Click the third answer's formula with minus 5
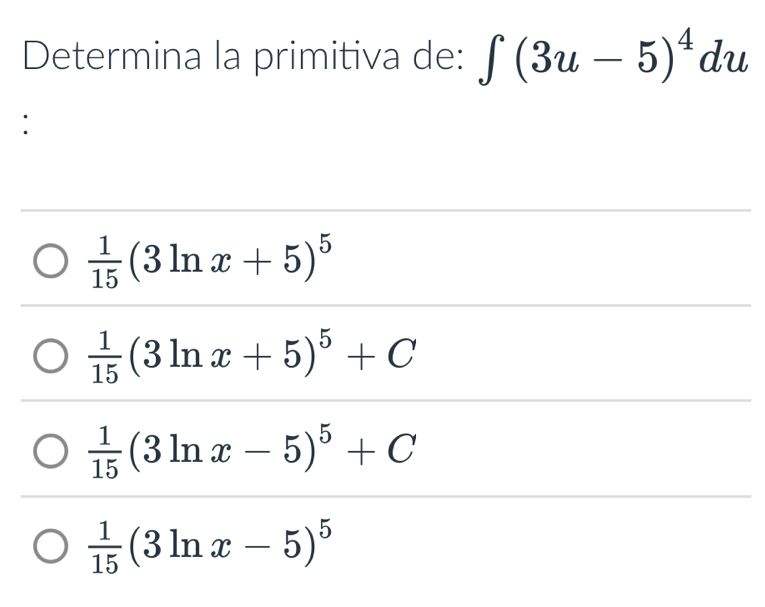Screen dimensions: 765x607 pyautogui.click(x=248, y=451)
